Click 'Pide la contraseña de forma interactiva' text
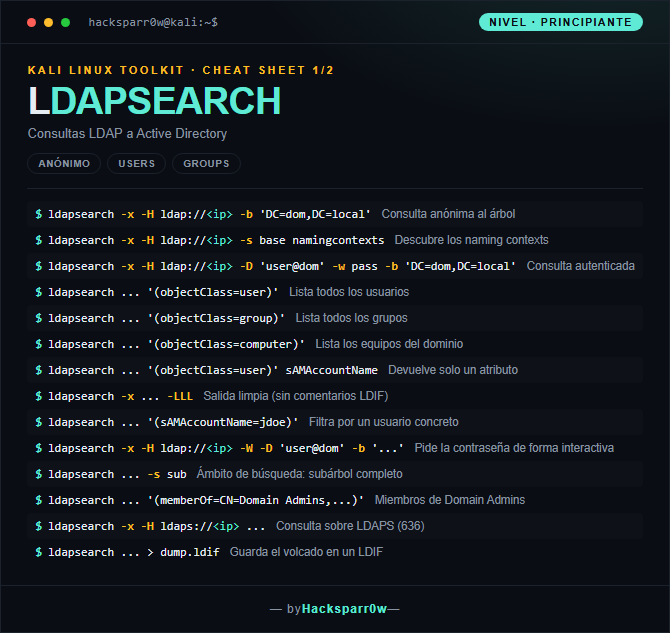 pos(514,448)
